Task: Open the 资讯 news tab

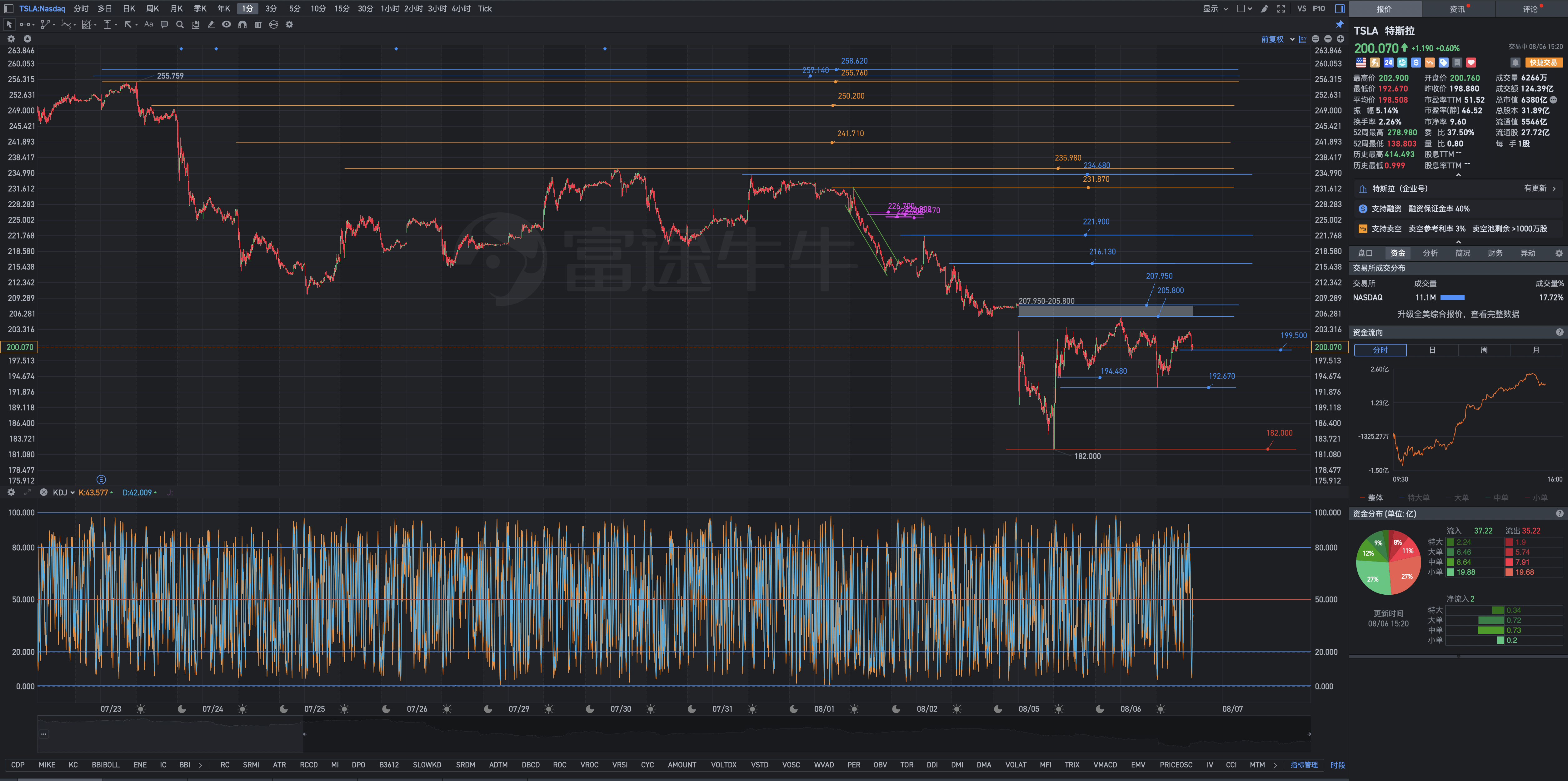Action: click(1458, 8)
